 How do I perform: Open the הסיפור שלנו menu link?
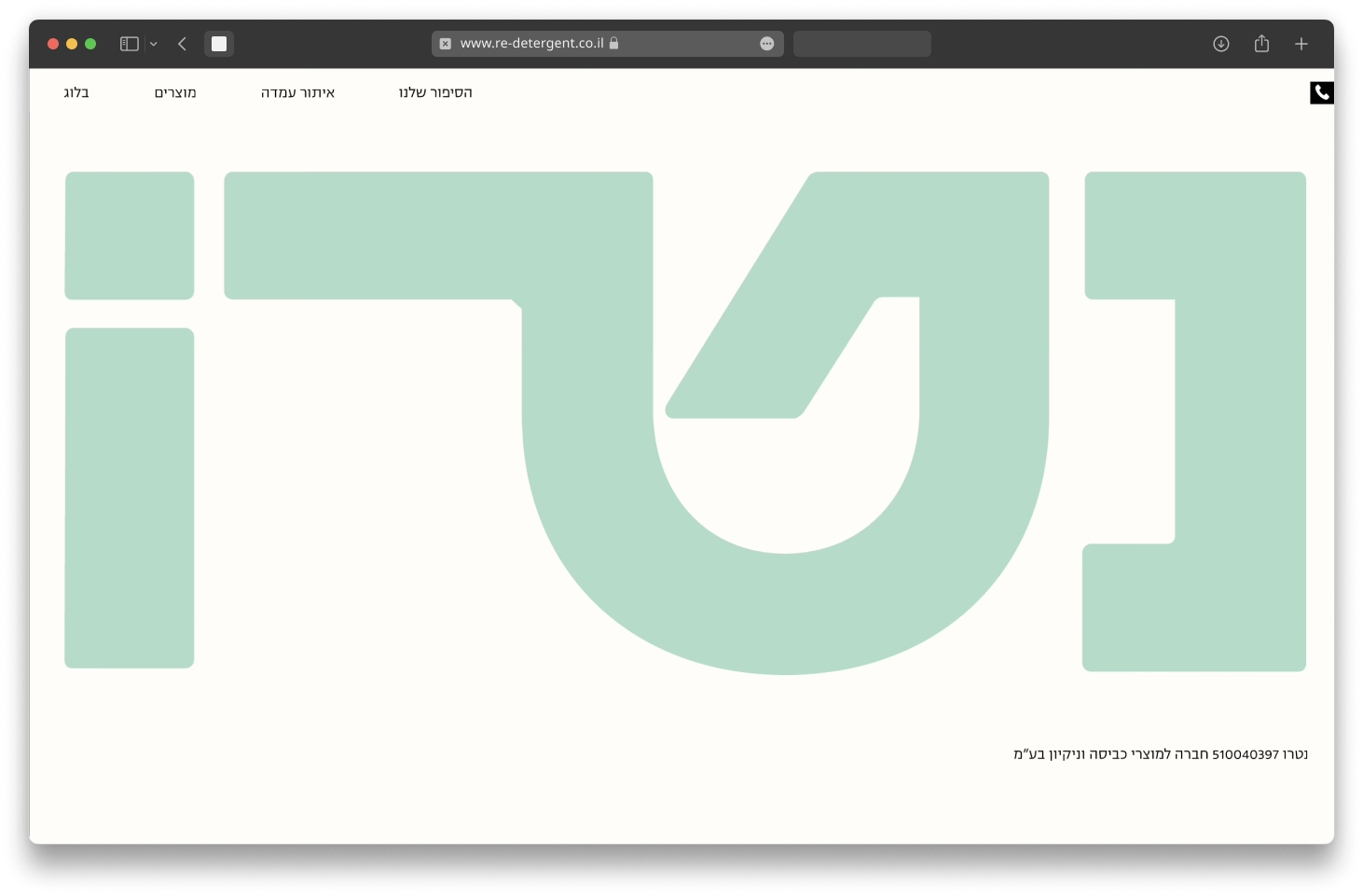(435, 92)
